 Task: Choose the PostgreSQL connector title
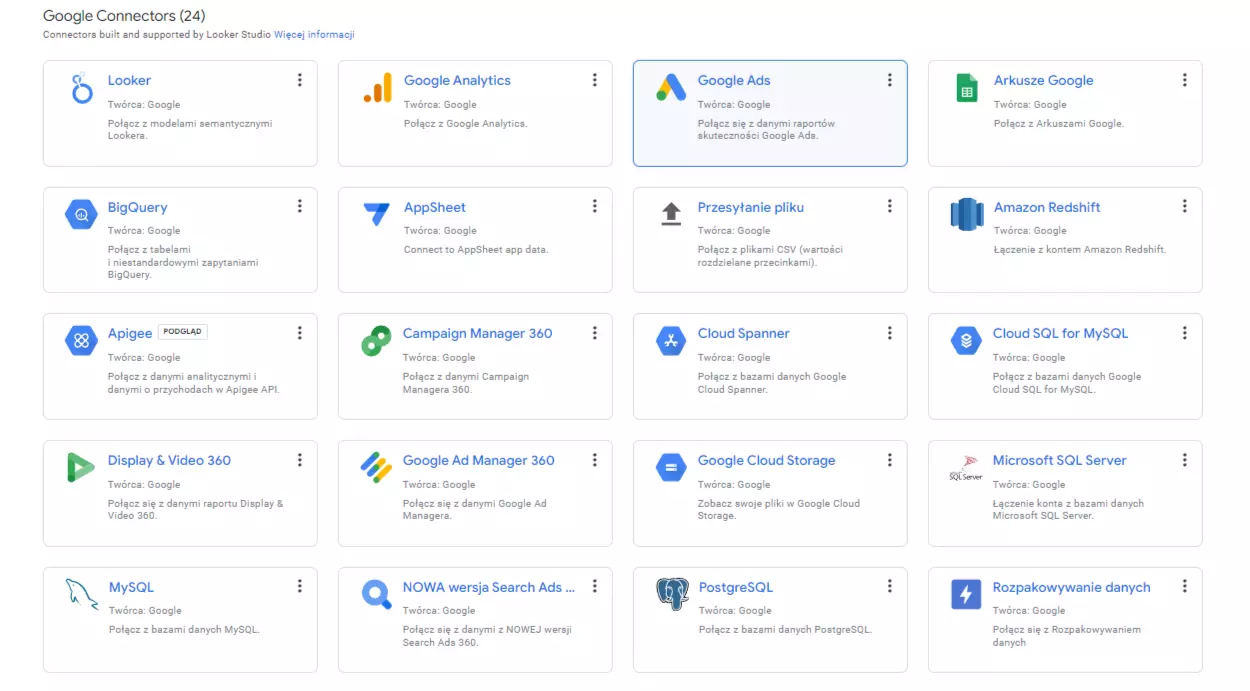(x=736, y=587)
